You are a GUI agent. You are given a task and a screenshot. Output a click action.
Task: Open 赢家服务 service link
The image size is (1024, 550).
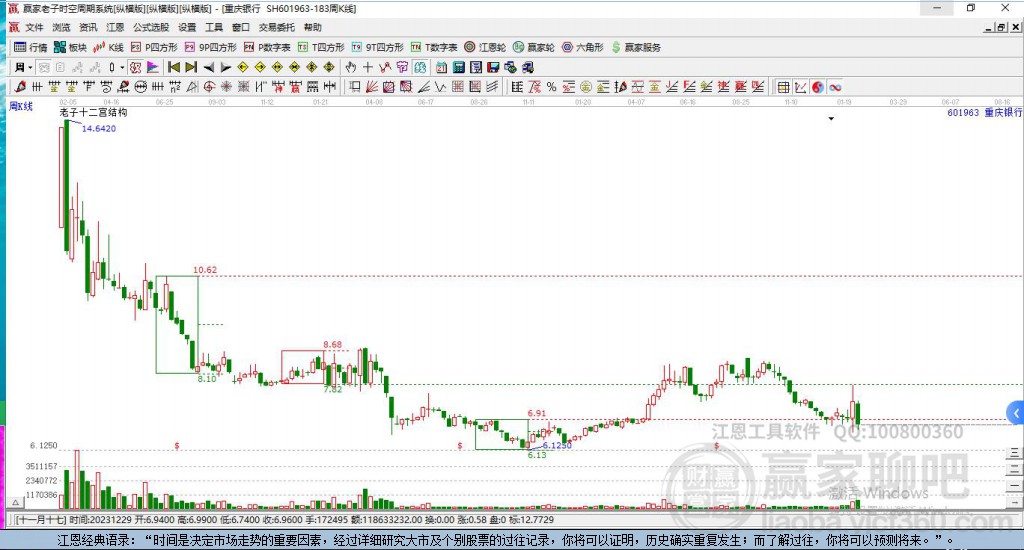pos(636,47)
